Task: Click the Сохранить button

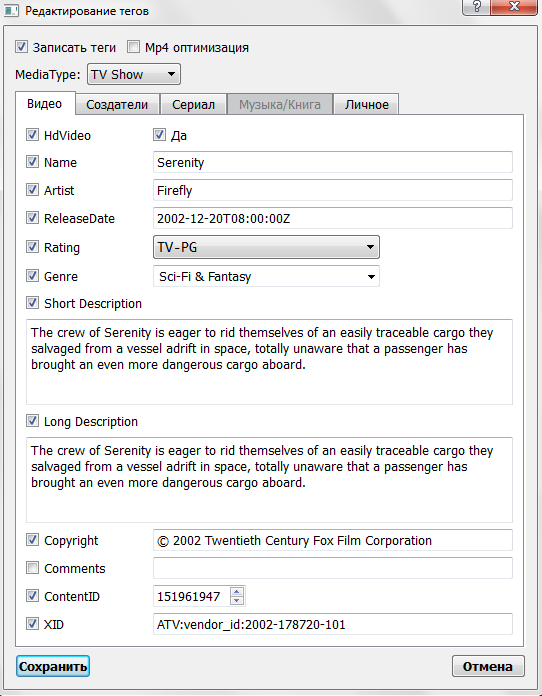Action: [53, 666]
